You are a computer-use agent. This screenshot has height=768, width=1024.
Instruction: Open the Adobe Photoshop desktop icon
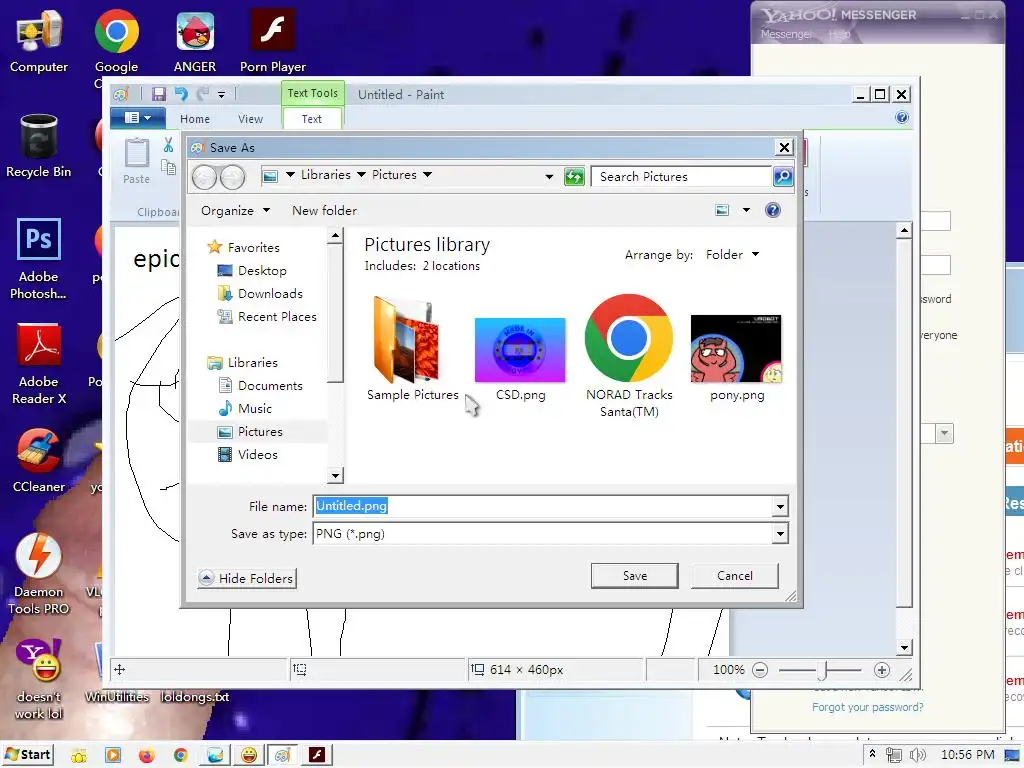[x=39, y=259]
